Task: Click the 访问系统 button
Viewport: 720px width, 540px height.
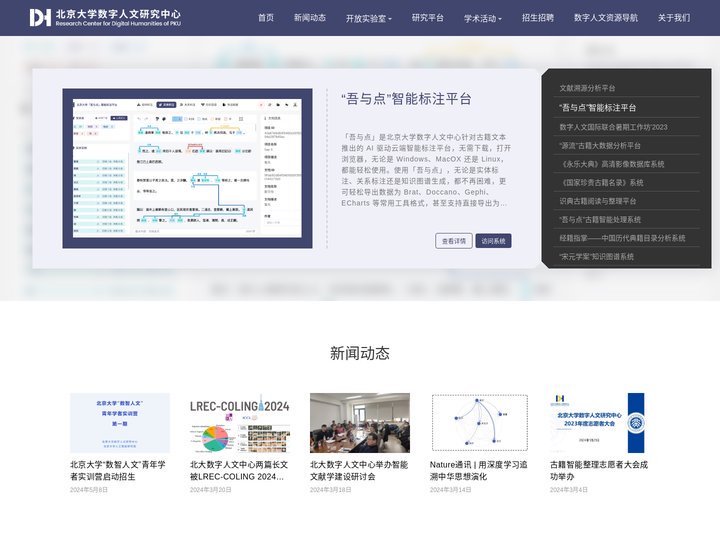Action: (x=493, y=241)
